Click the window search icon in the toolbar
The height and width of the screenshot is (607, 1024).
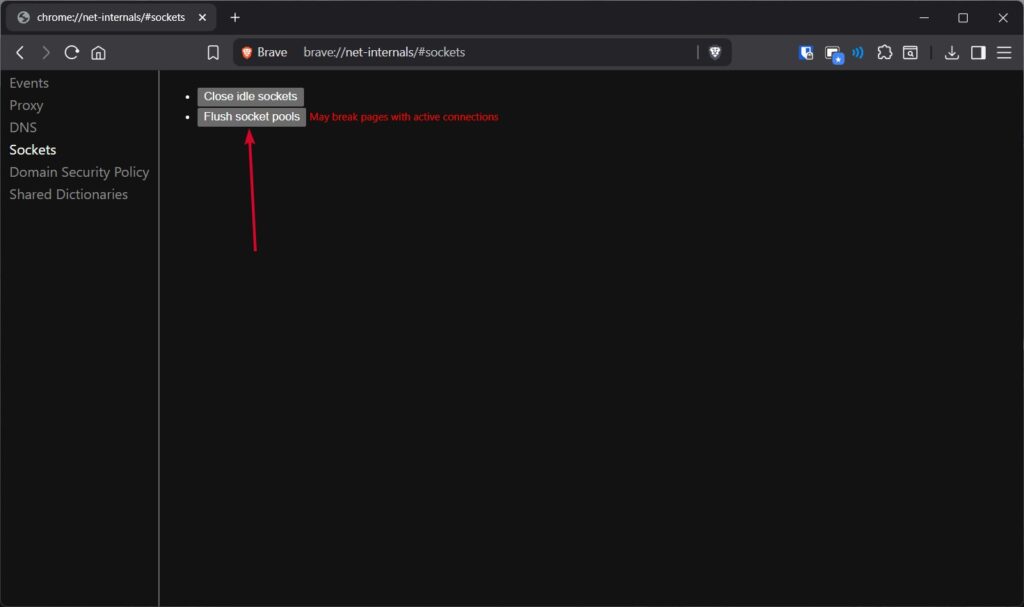[910, 52]
